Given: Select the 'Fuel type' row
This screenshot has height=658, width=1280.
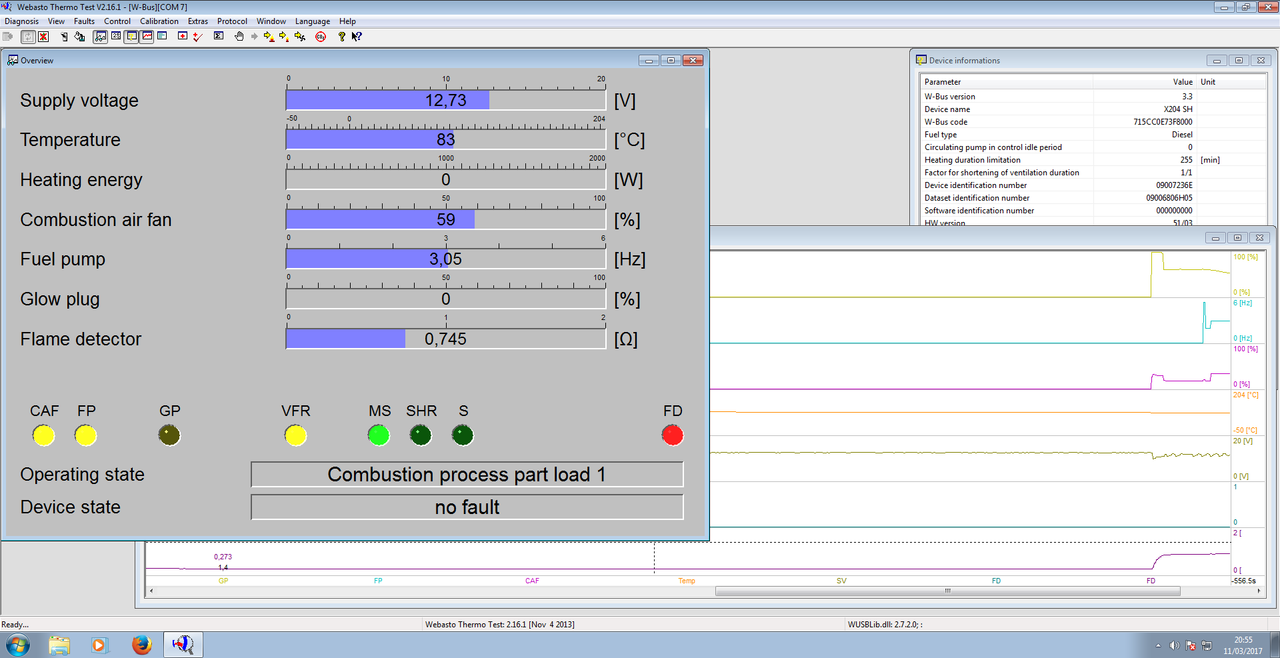Looking at the screenshot, I should 1094,134.
